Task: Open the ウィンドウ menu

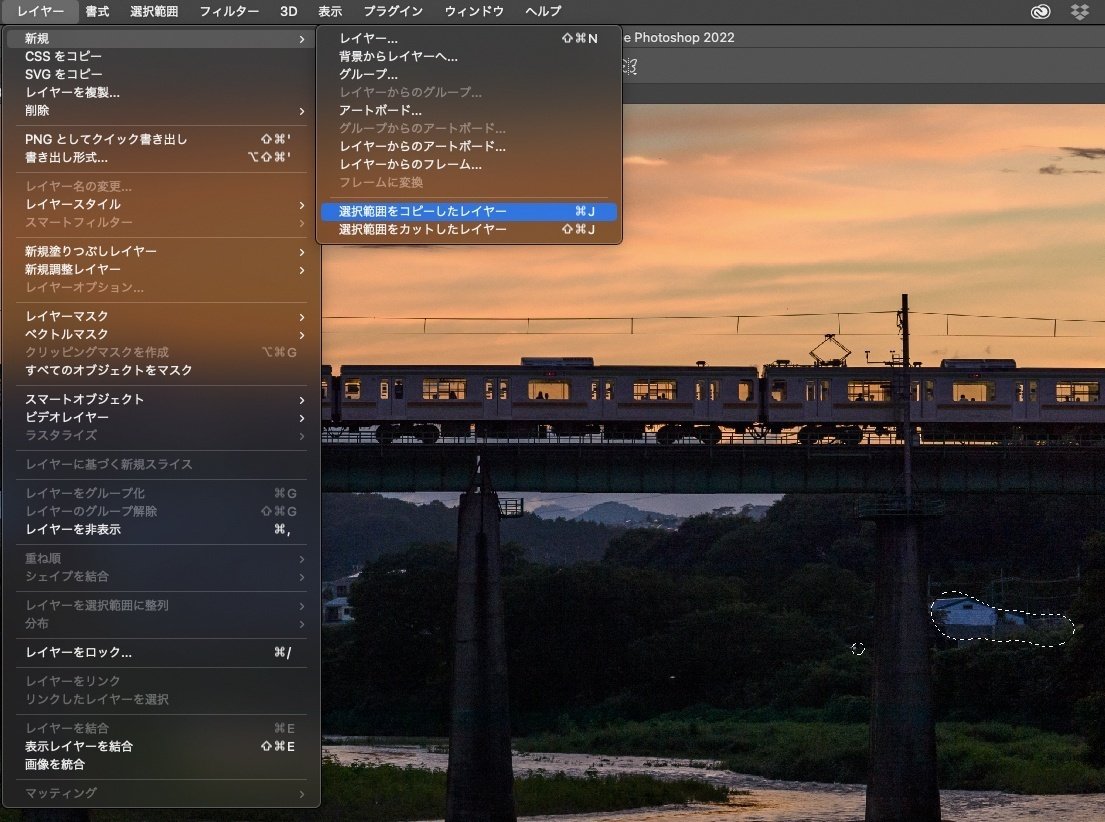Action: tap(474, 11)
